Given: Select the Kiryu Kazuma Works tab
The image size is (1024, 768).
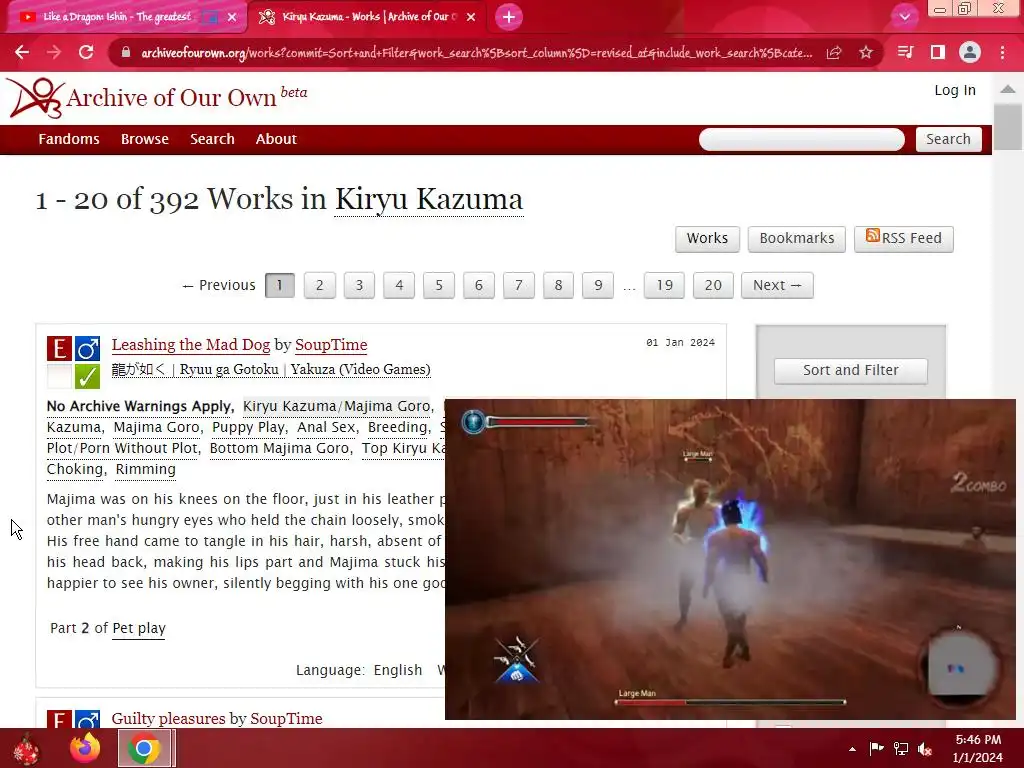Looking at the screenshot, I should [366, 17].
